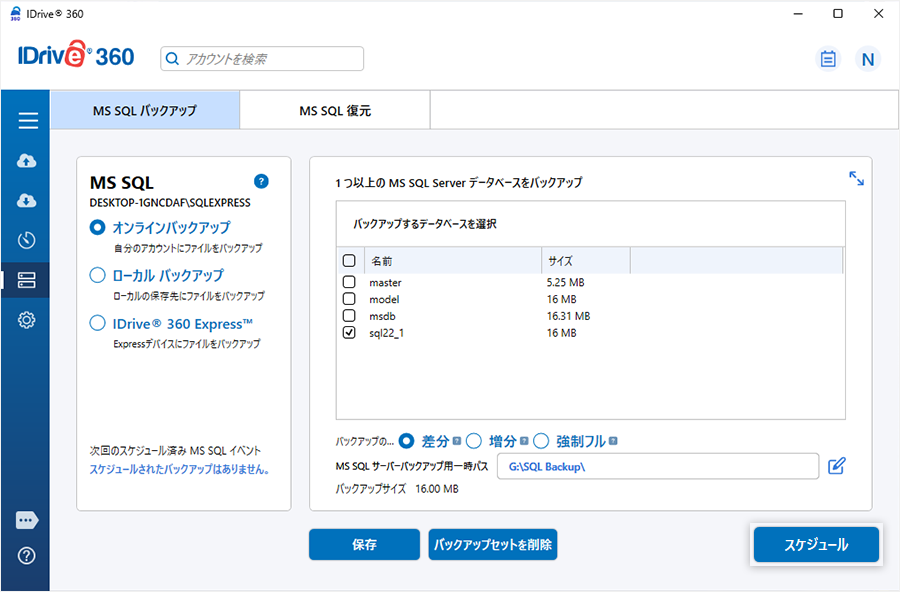This screenshot has width=900, height=592.
Task: Select the ローカル バックアップ radio option
Action: point(98,275)
